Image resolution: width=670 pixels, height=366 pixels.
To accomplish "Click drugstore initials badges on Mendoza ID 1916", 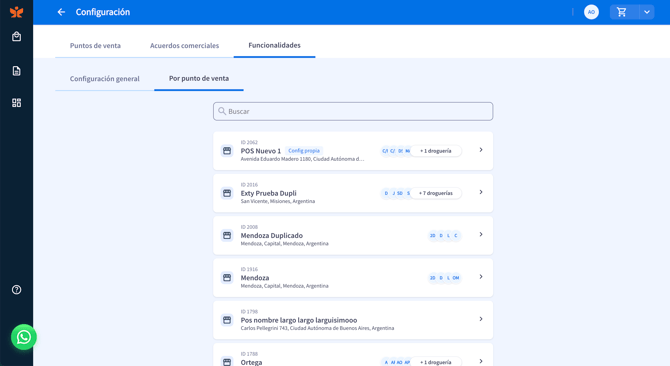I will (444, 278).
